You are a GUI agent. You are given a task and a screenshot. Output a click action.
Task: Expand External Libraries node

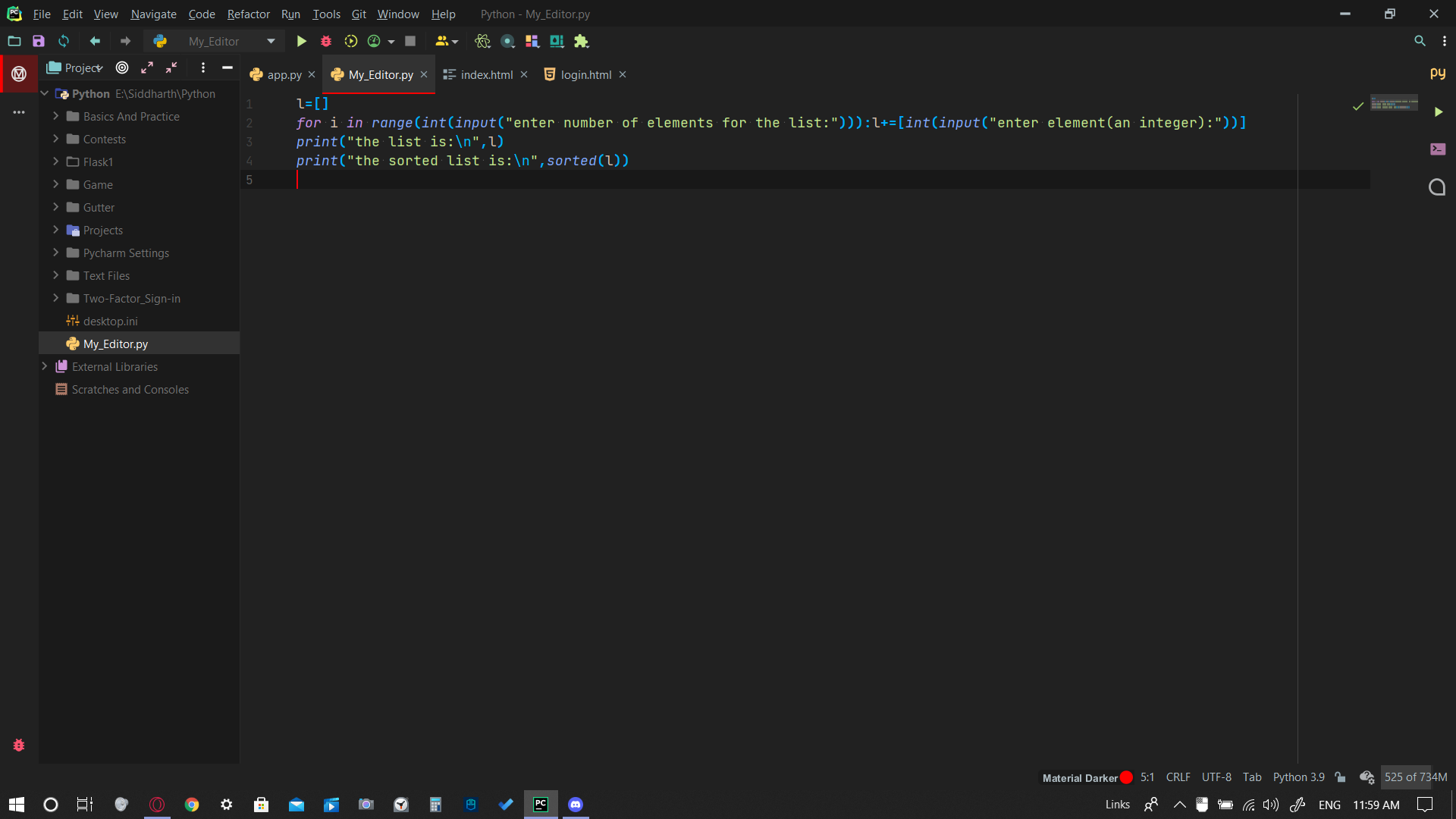45,366
